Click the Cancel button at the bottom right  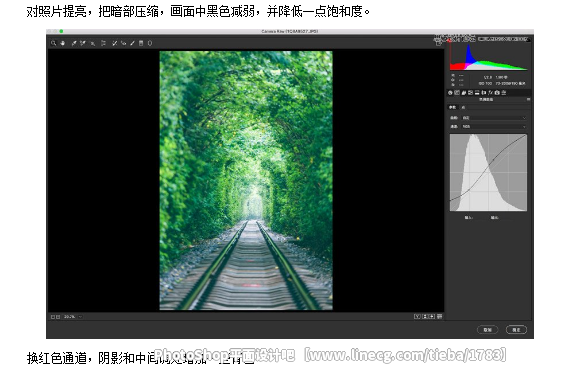coord(487,330)
